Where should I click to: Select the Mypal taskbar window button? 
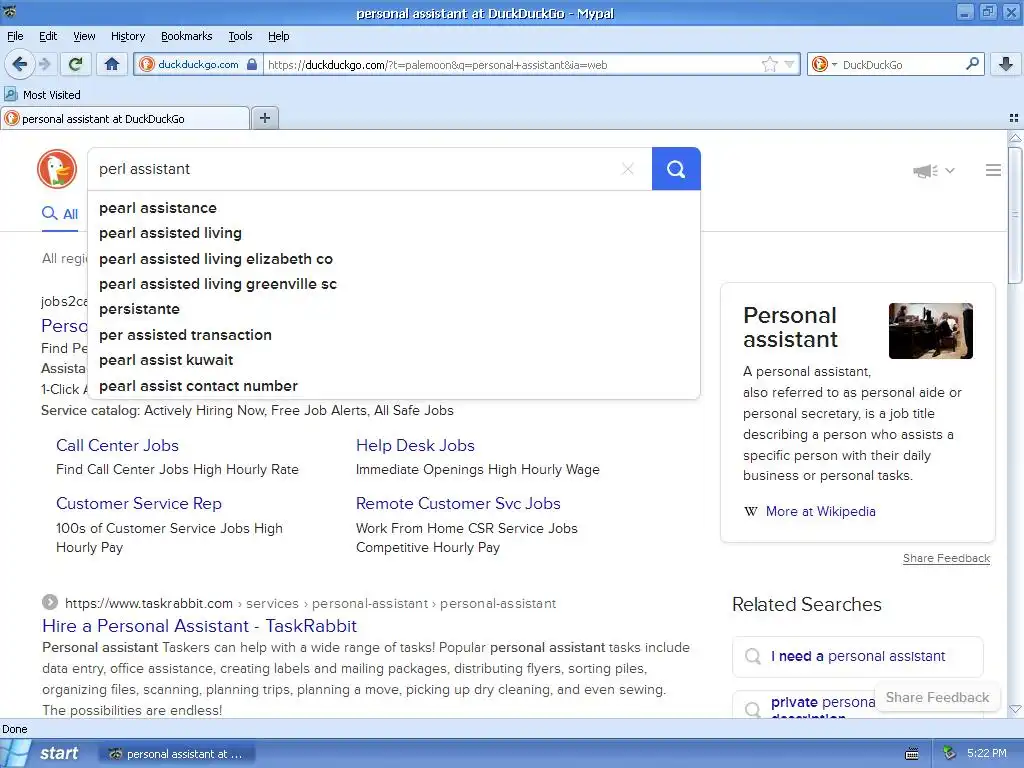177,754
